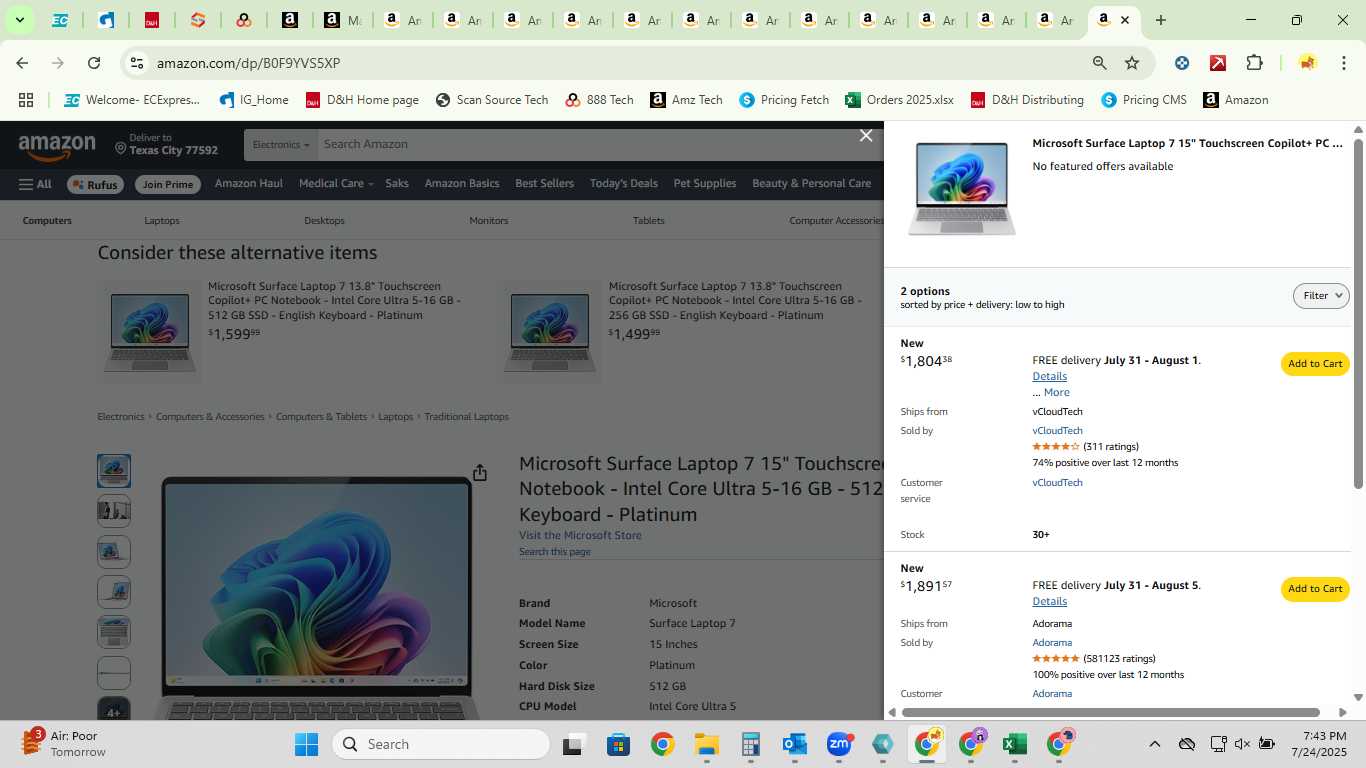The width and height of the screenshot is (1366, 768).
Task: Expand the Medical Care dropdown
Action: point(335,184)
